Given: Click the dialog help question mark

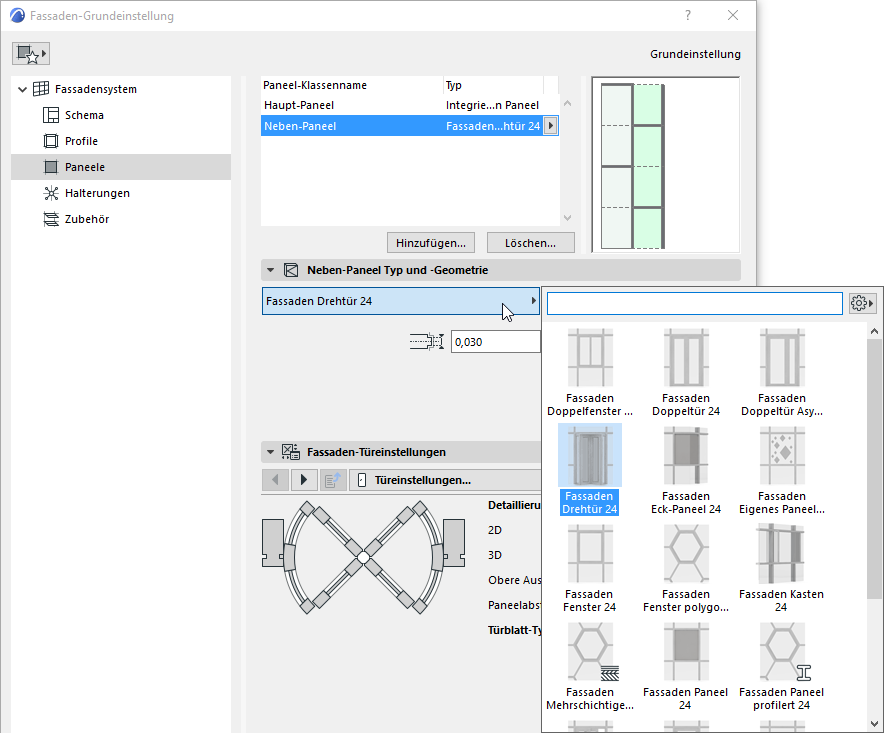Looking at the screenshot, I should [688, 15].
